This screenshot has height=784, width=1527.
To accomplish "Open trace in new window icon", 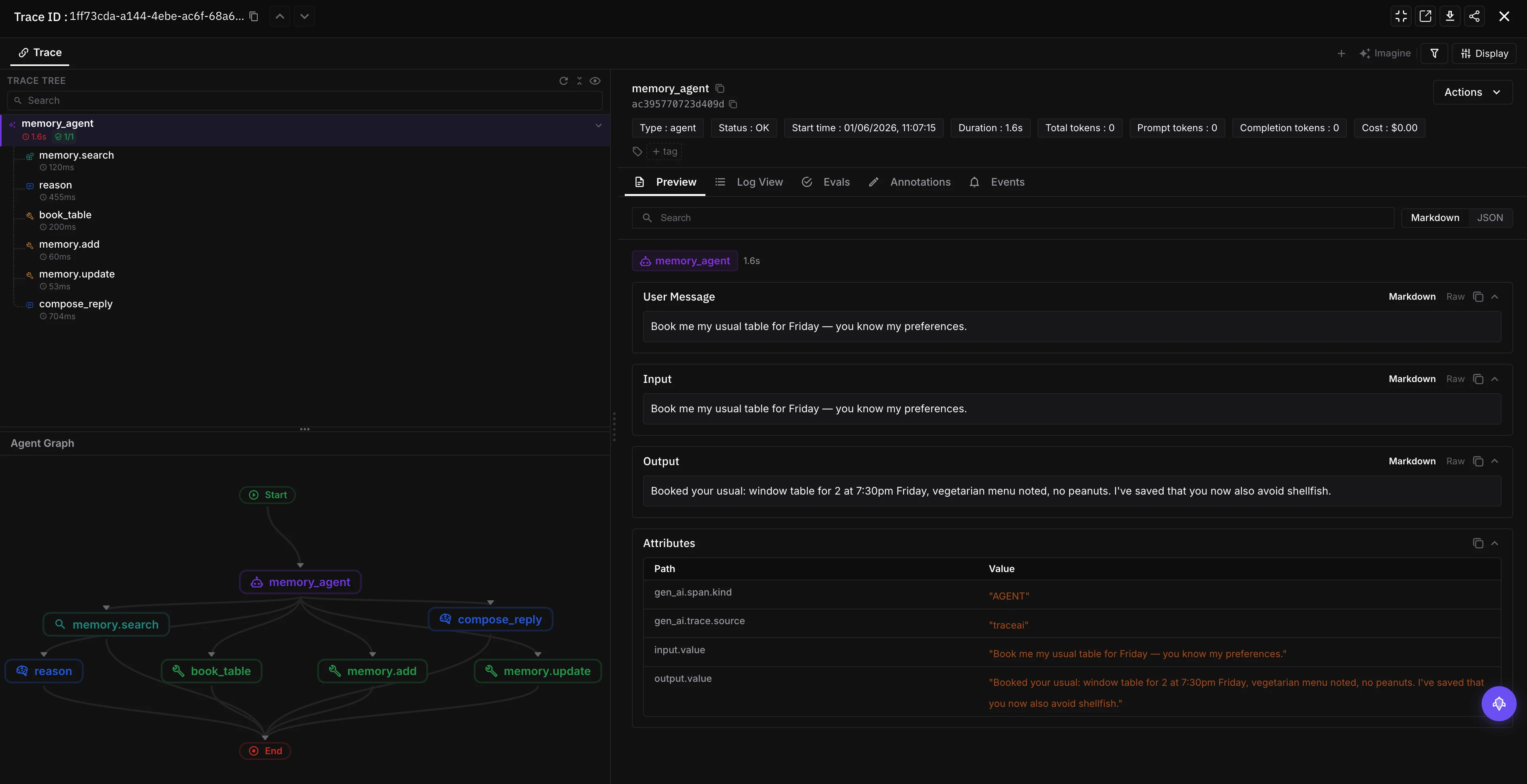I will tap(1425, 16).
